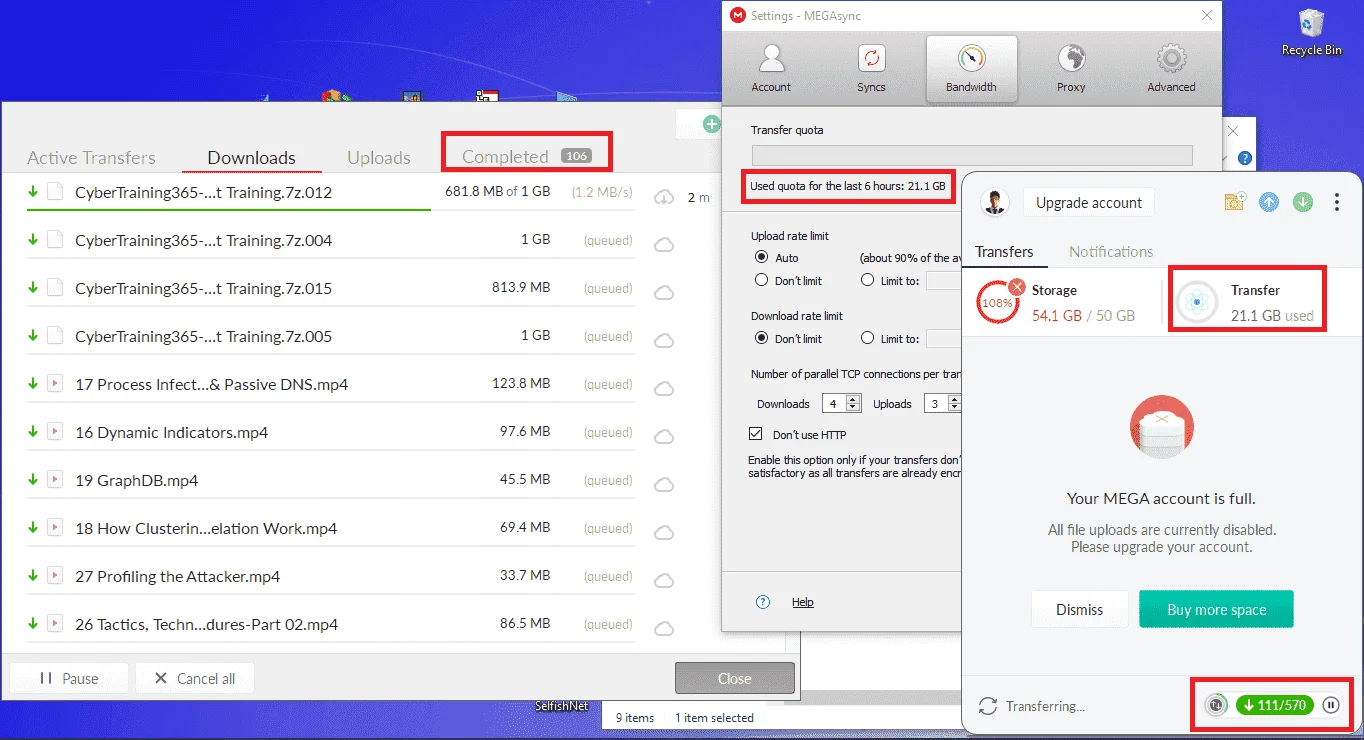Select Auto upload rate limit
This screenshot has width=1364, height=740.
tap(761, 258)
